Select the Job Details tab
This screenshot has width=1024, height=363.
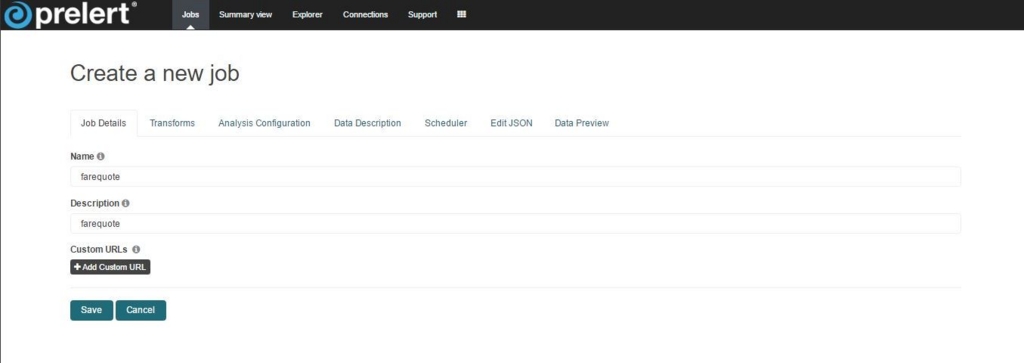(x=104, y=123)
